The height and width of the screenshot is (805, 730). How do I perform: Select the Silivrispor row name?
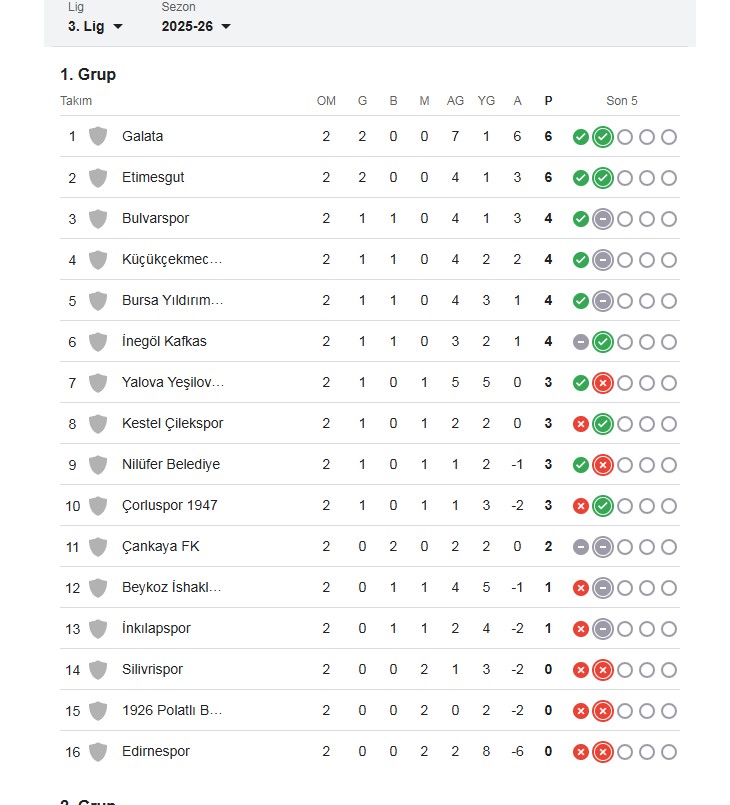[x=152, y=669]
